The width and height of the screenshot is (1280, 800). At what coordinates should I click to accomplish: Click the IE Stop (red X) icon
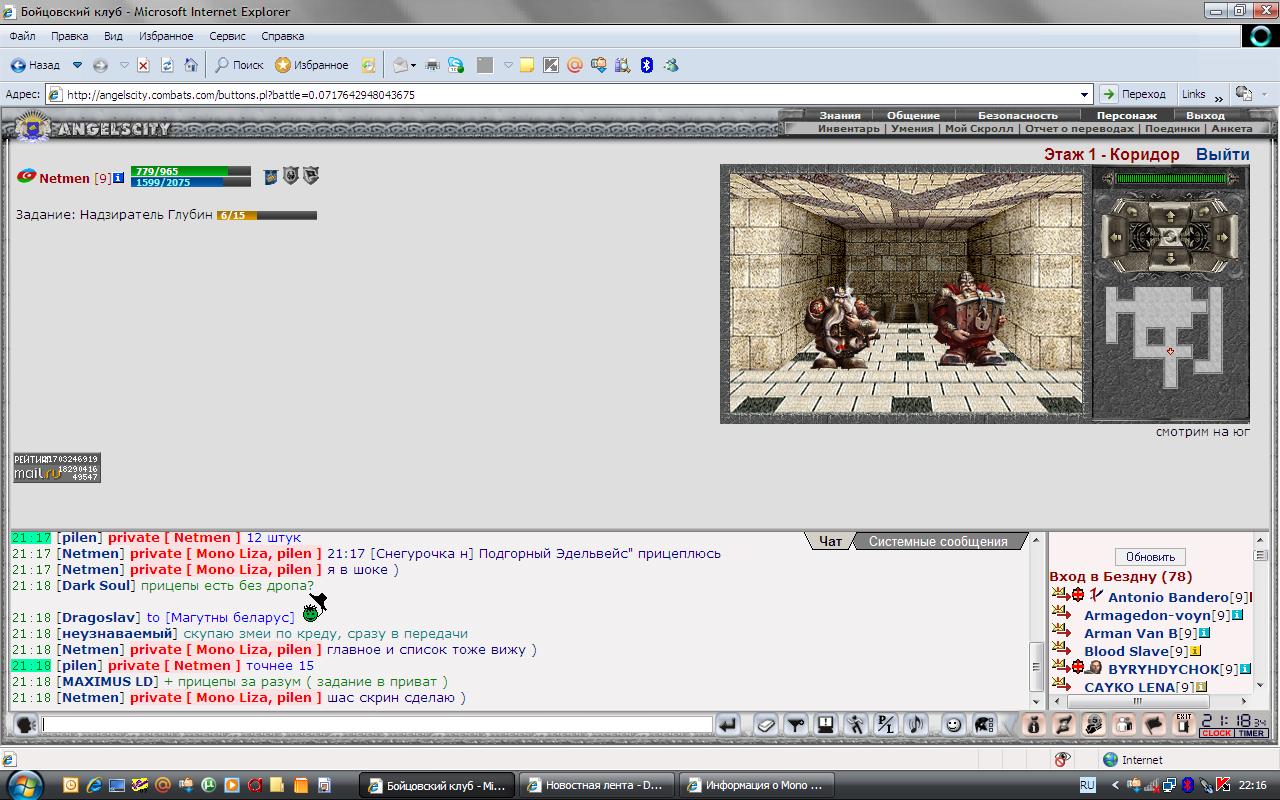[143, 65]
